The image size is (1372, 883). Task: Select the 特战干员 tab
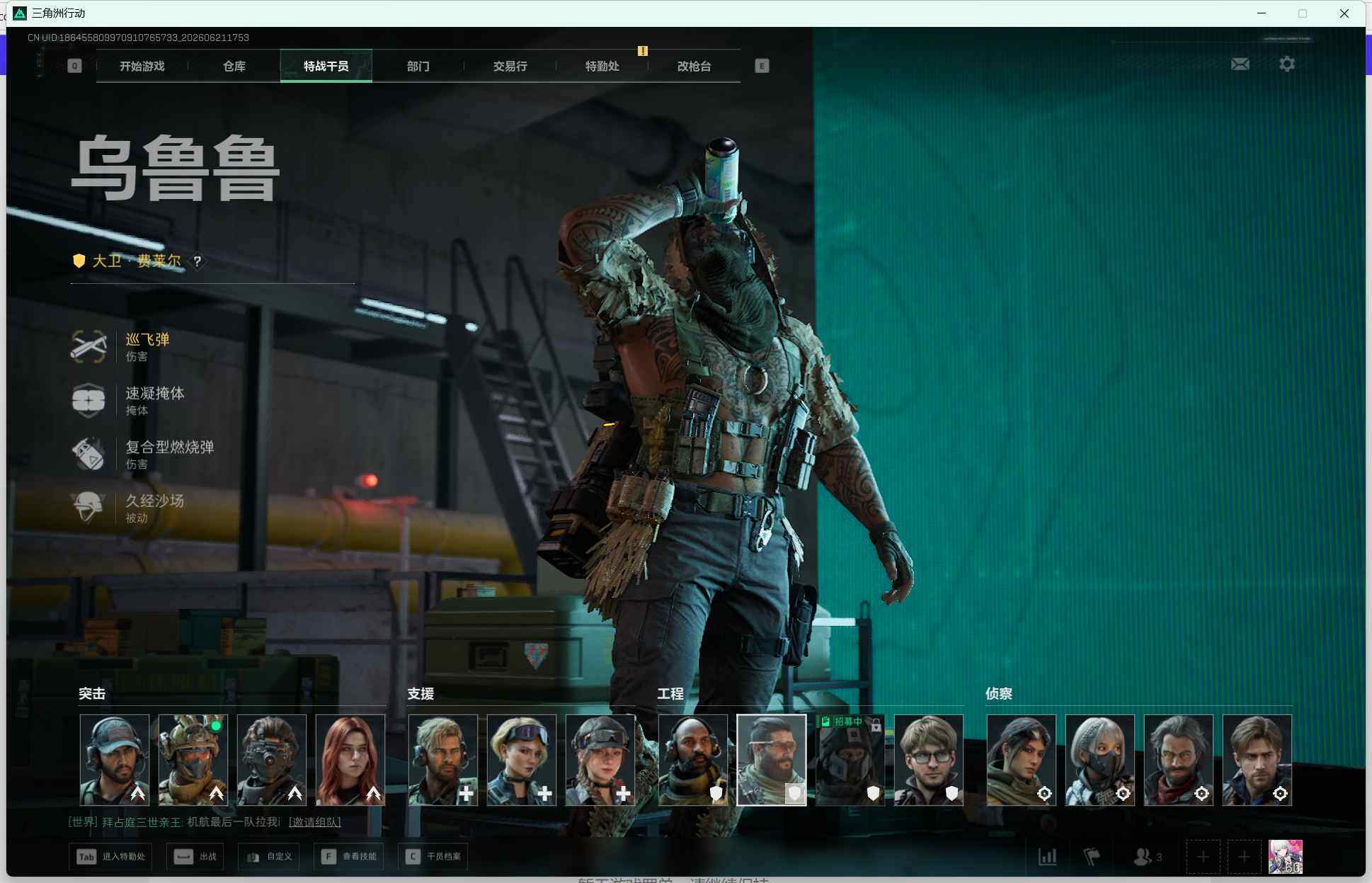tap(326, 66)
